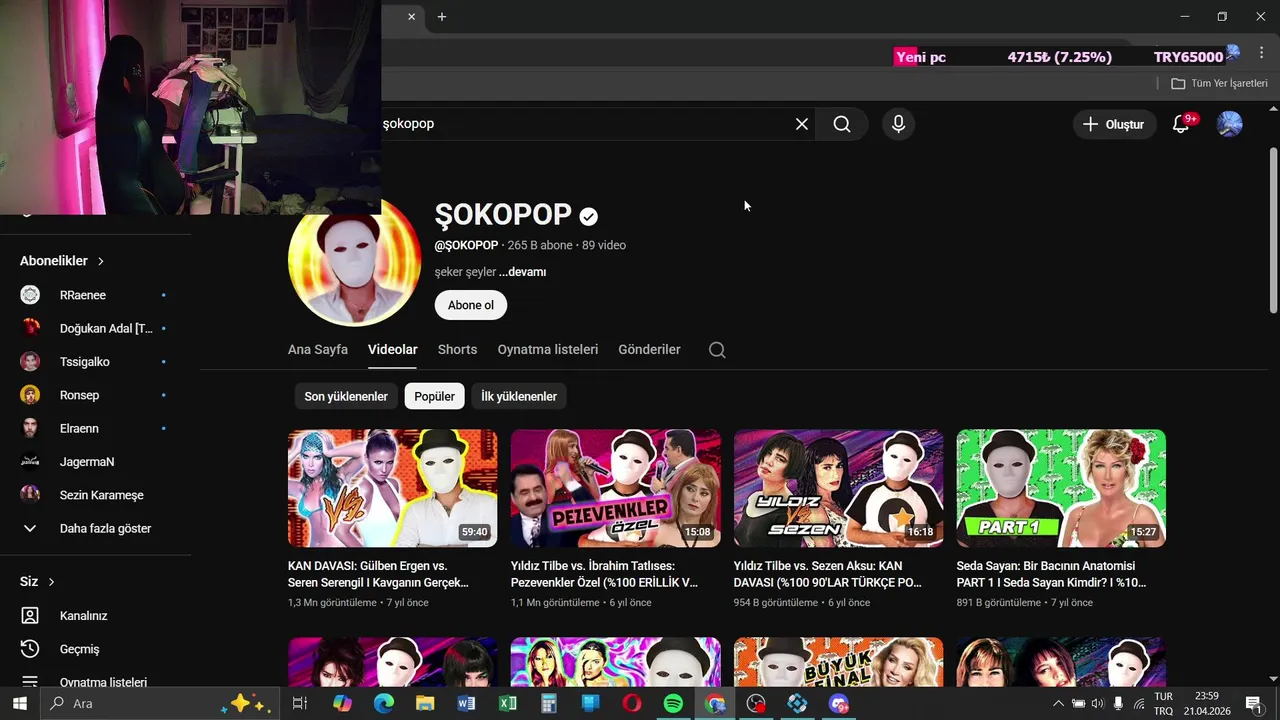This screenshot has width=1280, height=720.
Task: Select the İlk yüklenenler filter chip
Action: pos(519,397)
